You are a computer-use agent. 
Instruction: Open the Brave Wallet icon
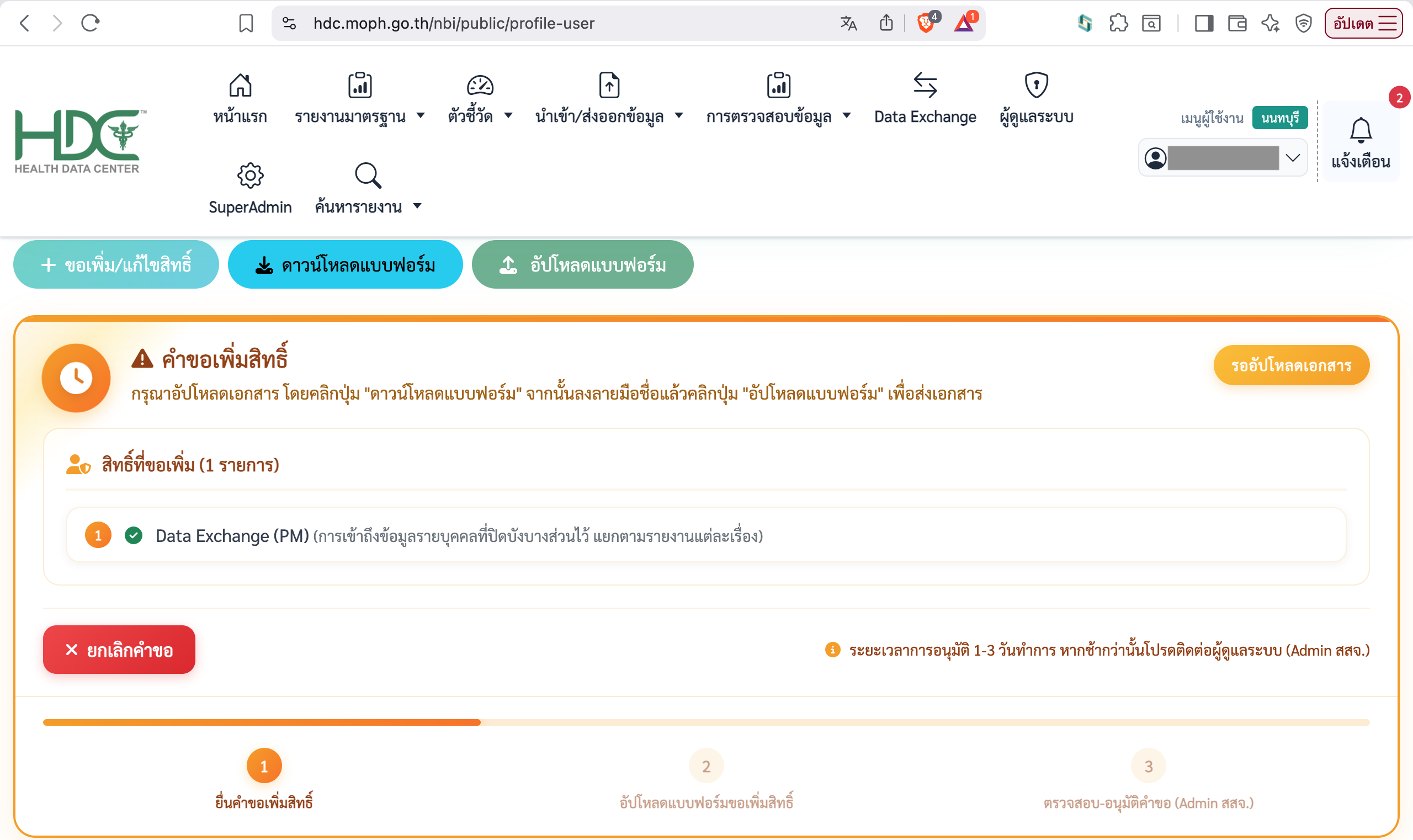[x=1237, y=23]
